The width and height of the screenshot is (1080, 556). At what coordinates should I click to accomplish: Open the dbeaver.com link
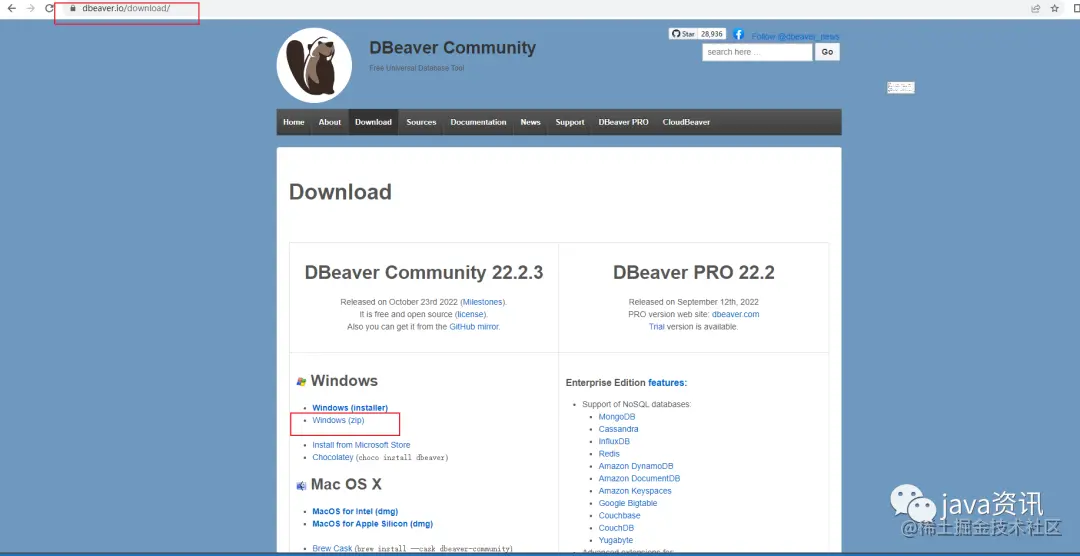(736, 314)
